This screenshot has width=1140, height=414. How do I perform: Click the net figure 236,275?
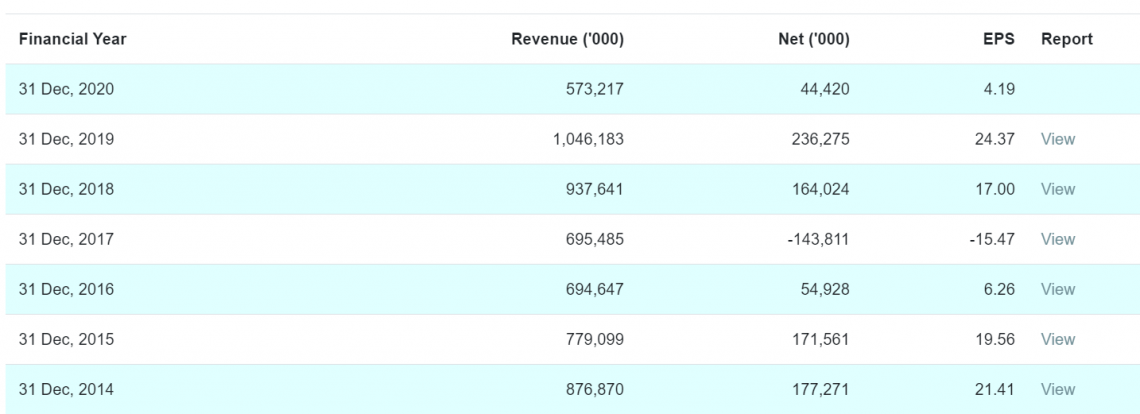819,139
